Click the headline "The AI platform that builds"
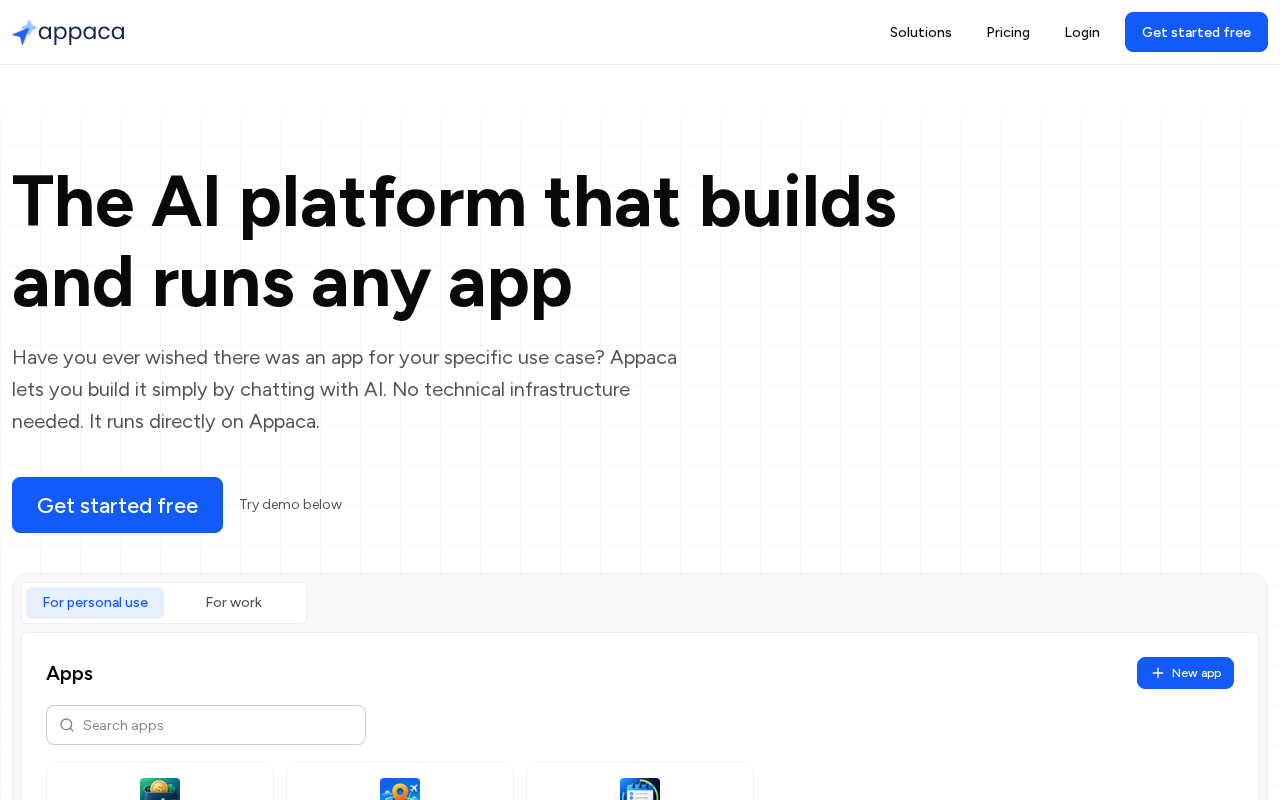 coord(454,201)
